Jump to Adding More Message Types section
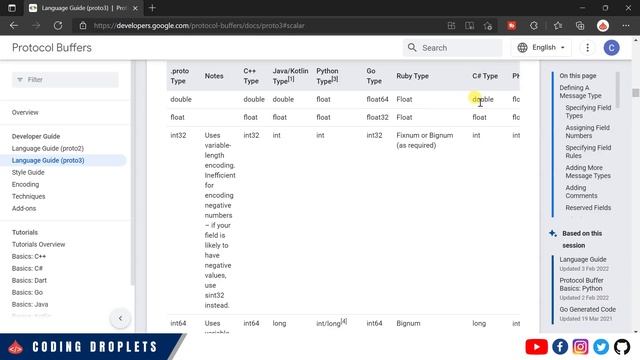The image size is (640, 360). click(x=588, y=171)
